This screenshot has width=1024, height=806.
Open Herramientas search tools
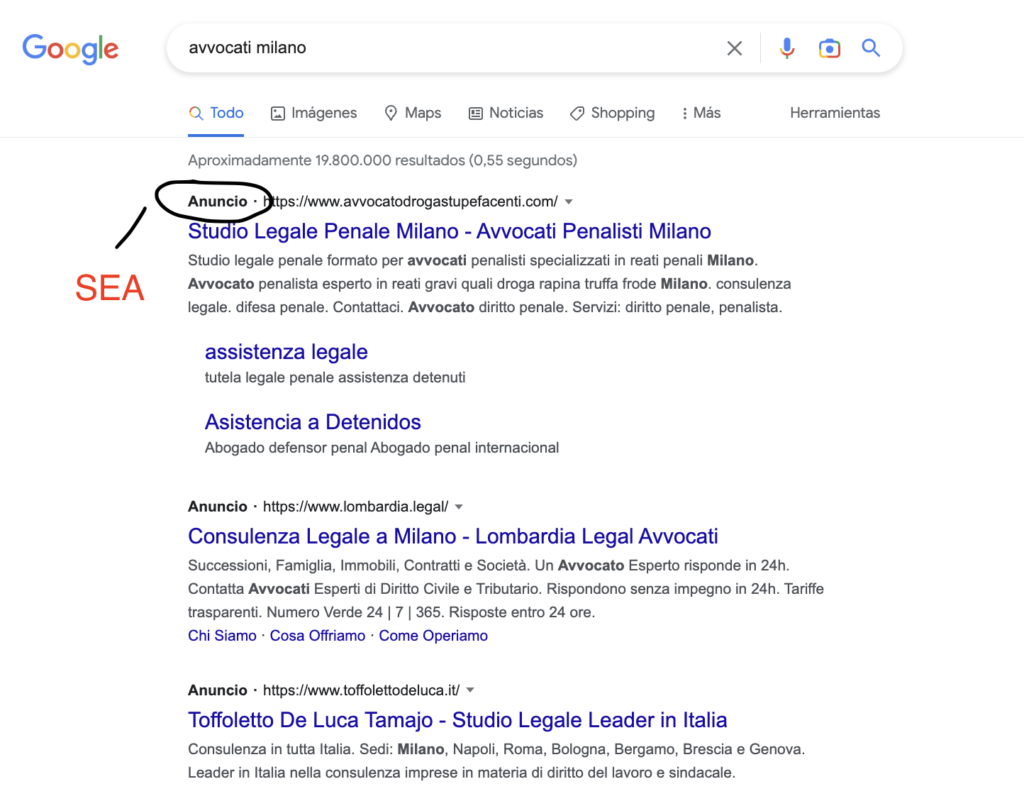point(835,113)
